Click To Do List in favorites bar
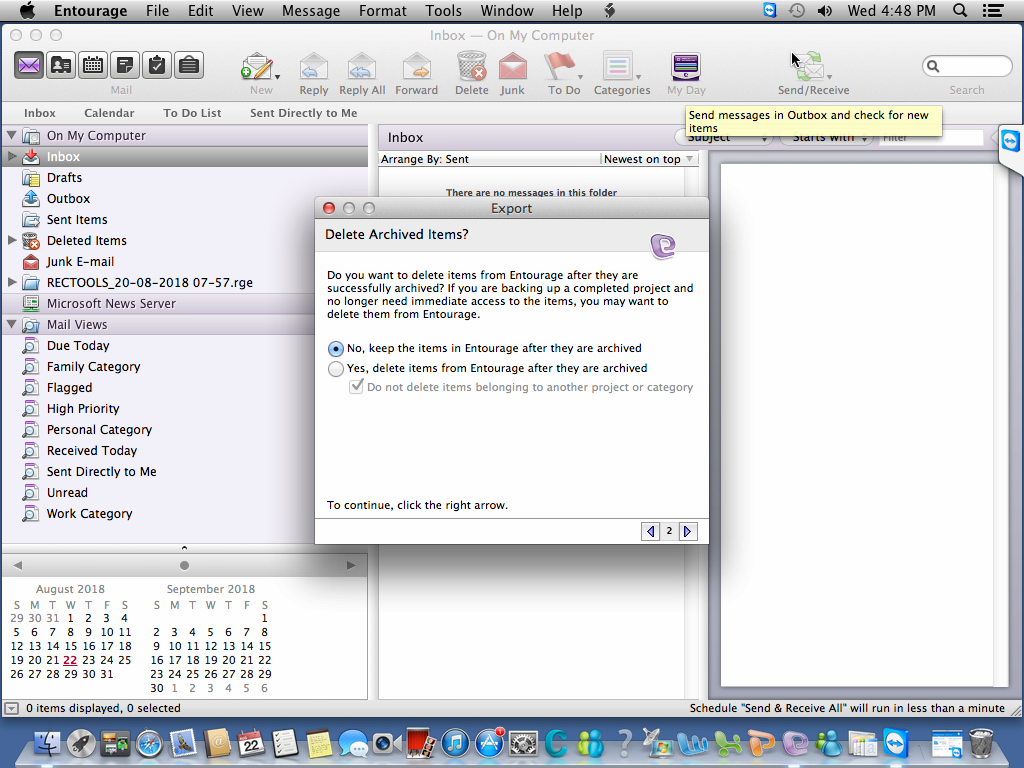 click(192, 113)
